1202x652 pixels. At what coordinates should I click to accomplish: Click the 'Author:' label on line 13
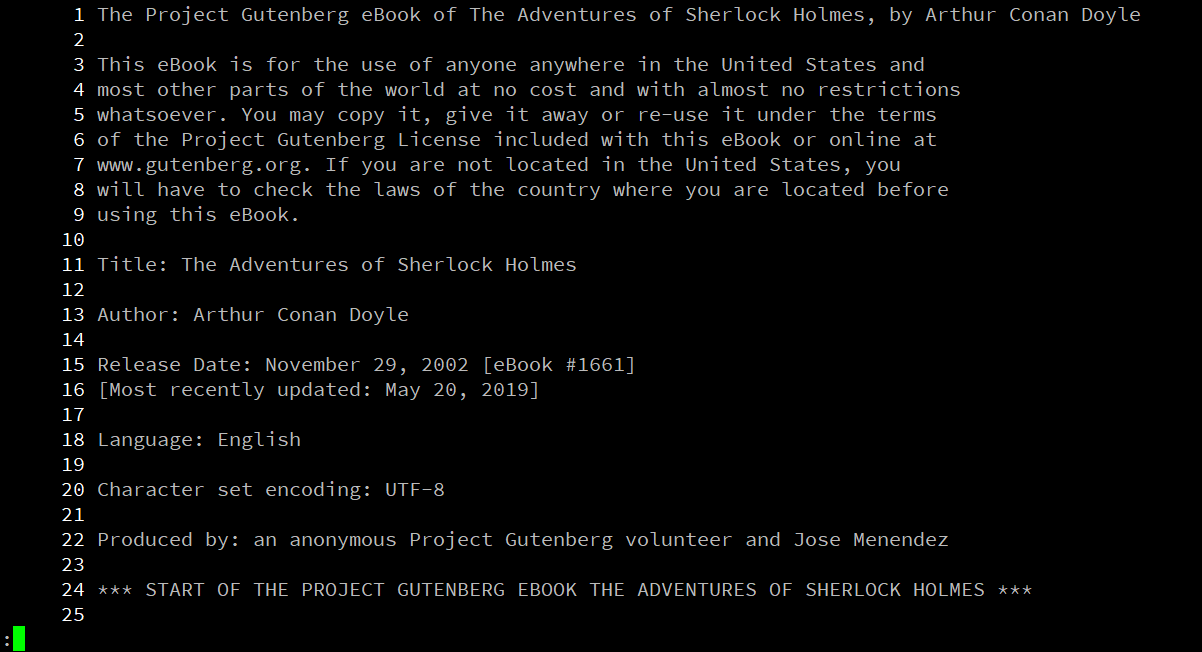(139, 315)
